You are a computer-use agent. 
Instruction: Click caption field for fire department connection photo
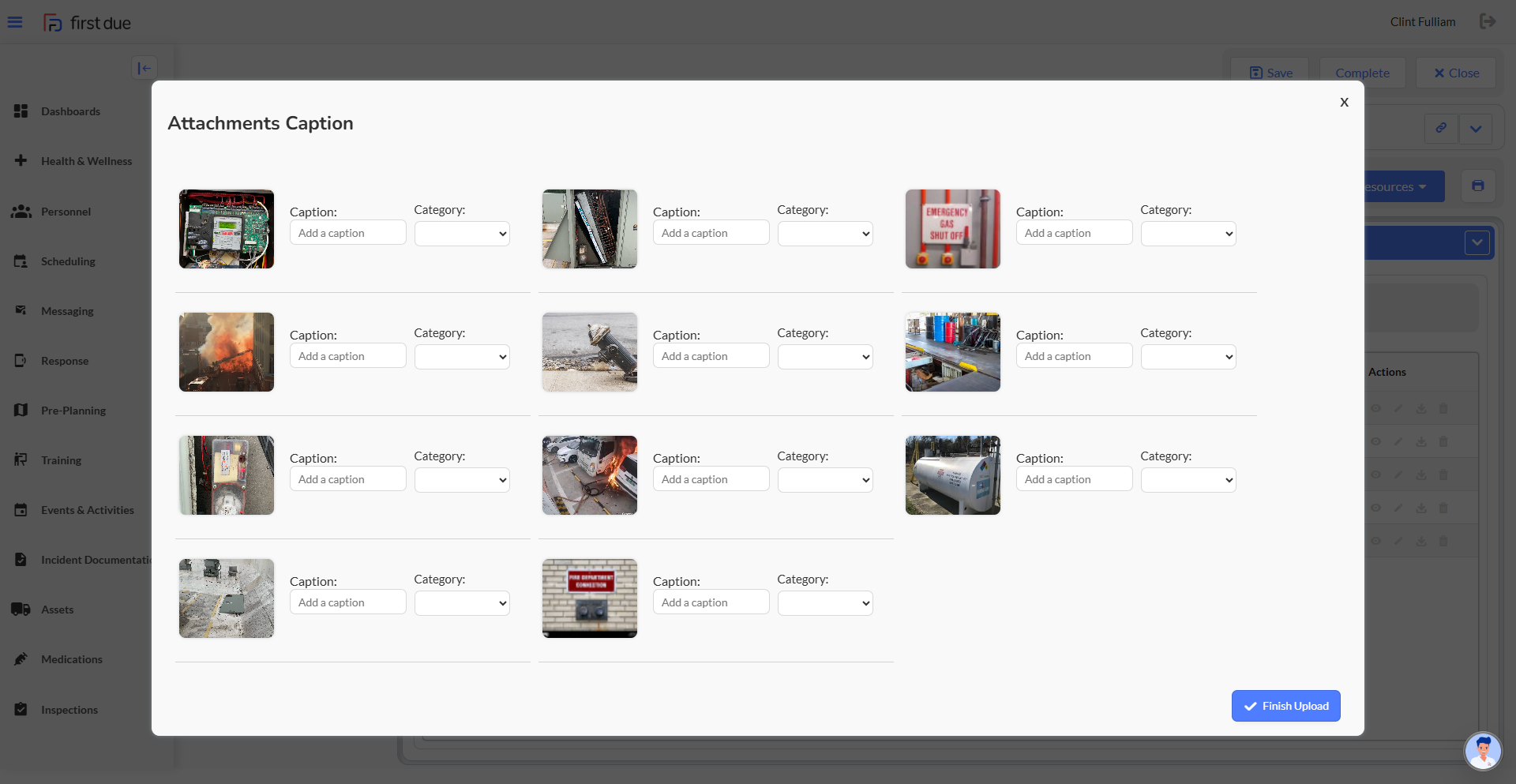click(711, 602)
